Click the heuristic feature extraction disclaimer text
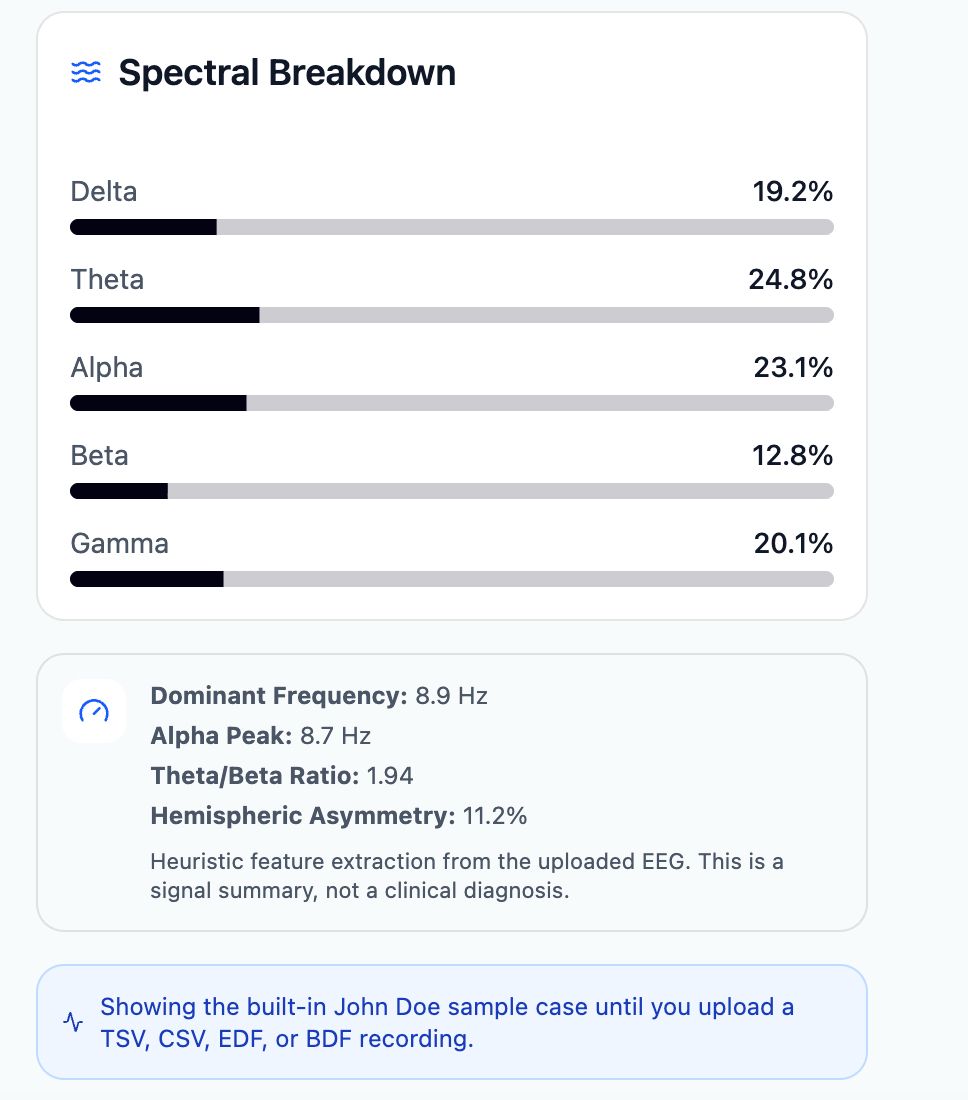 coord(467,876)
